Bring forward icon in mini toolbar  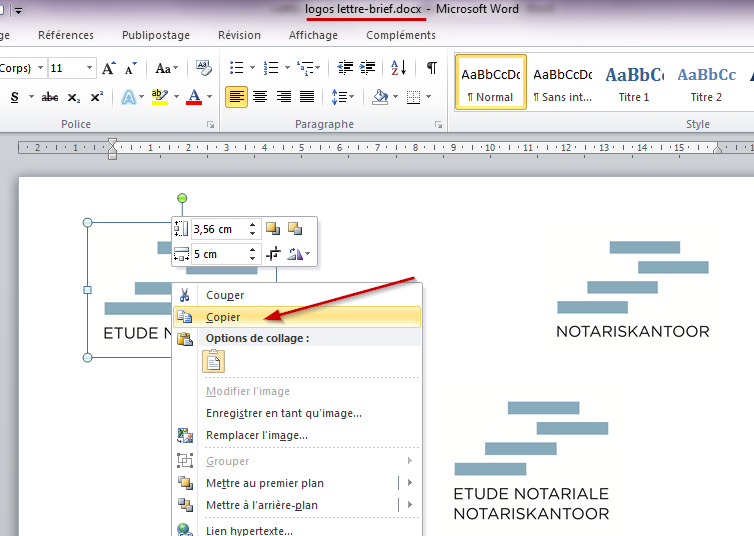point(273,229)
